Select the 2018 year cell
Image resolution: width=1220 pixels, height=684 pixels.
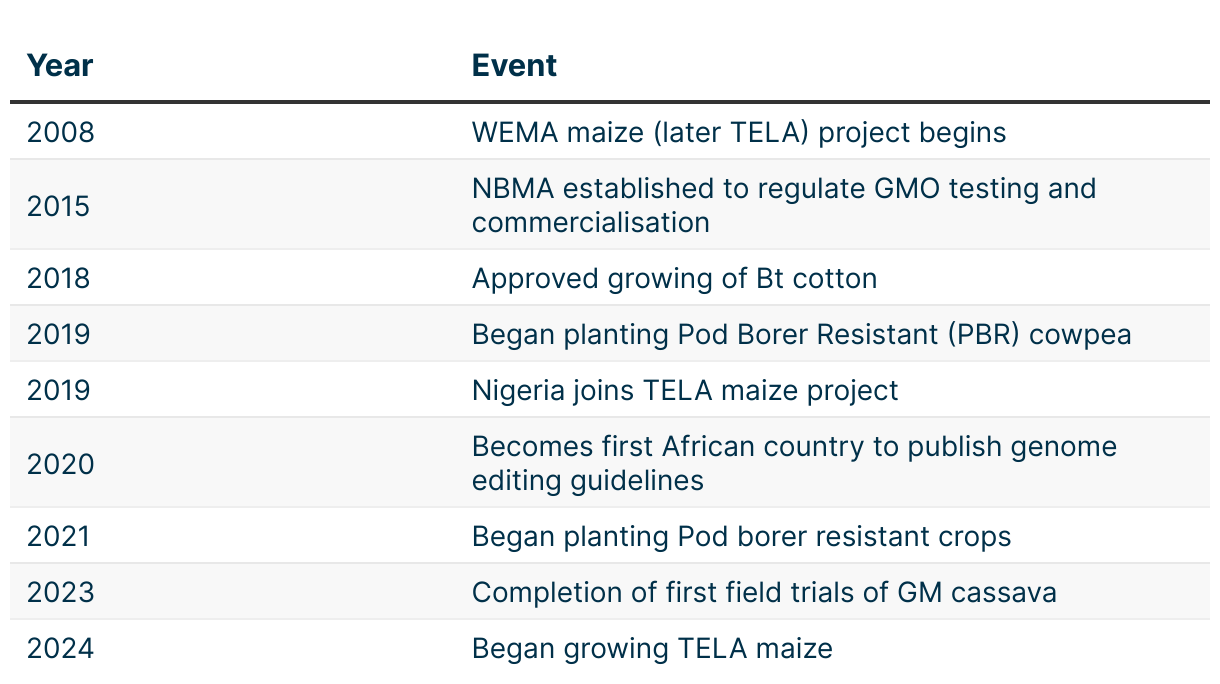59,278
